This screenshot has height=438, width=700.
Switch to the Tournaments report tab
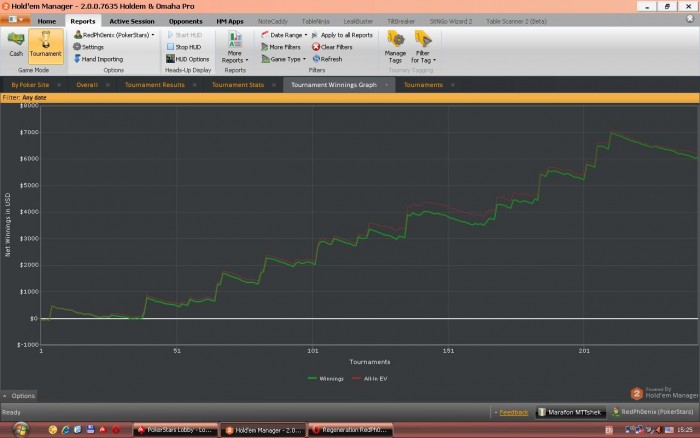423,85
